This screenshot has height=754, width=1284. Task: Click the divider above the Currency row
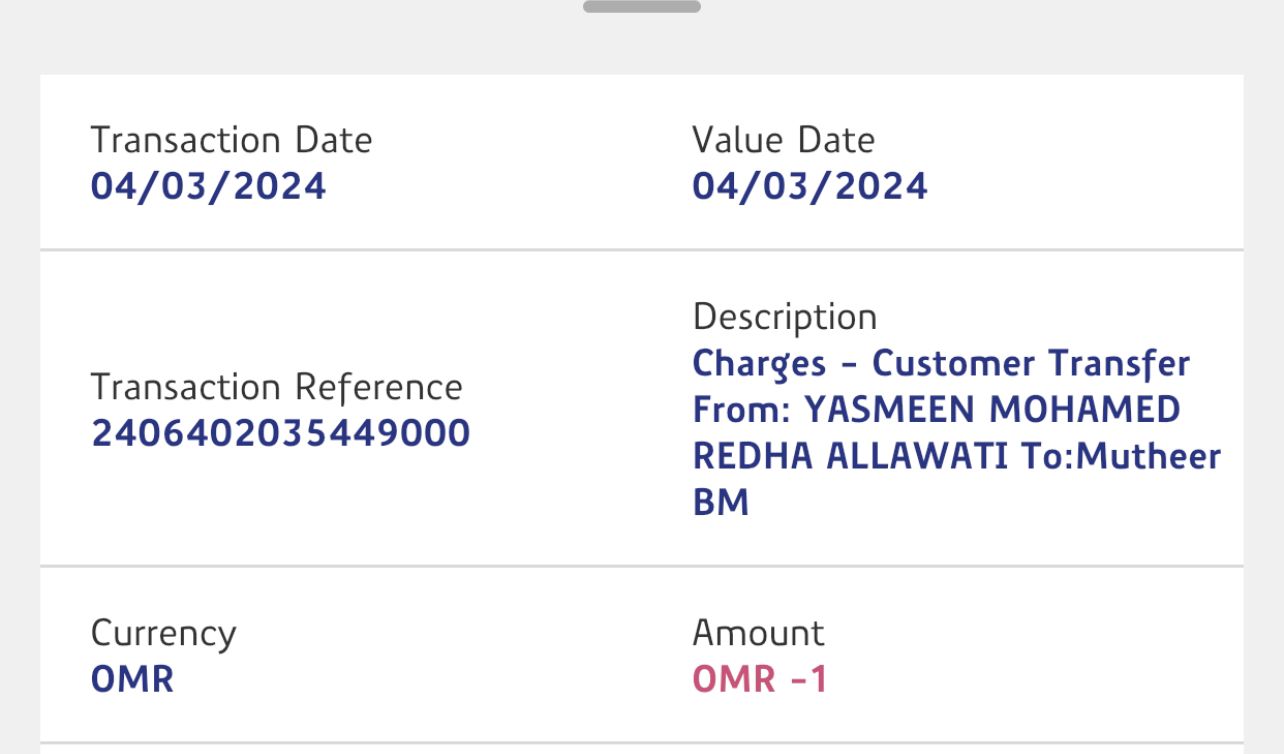[641, 566]
